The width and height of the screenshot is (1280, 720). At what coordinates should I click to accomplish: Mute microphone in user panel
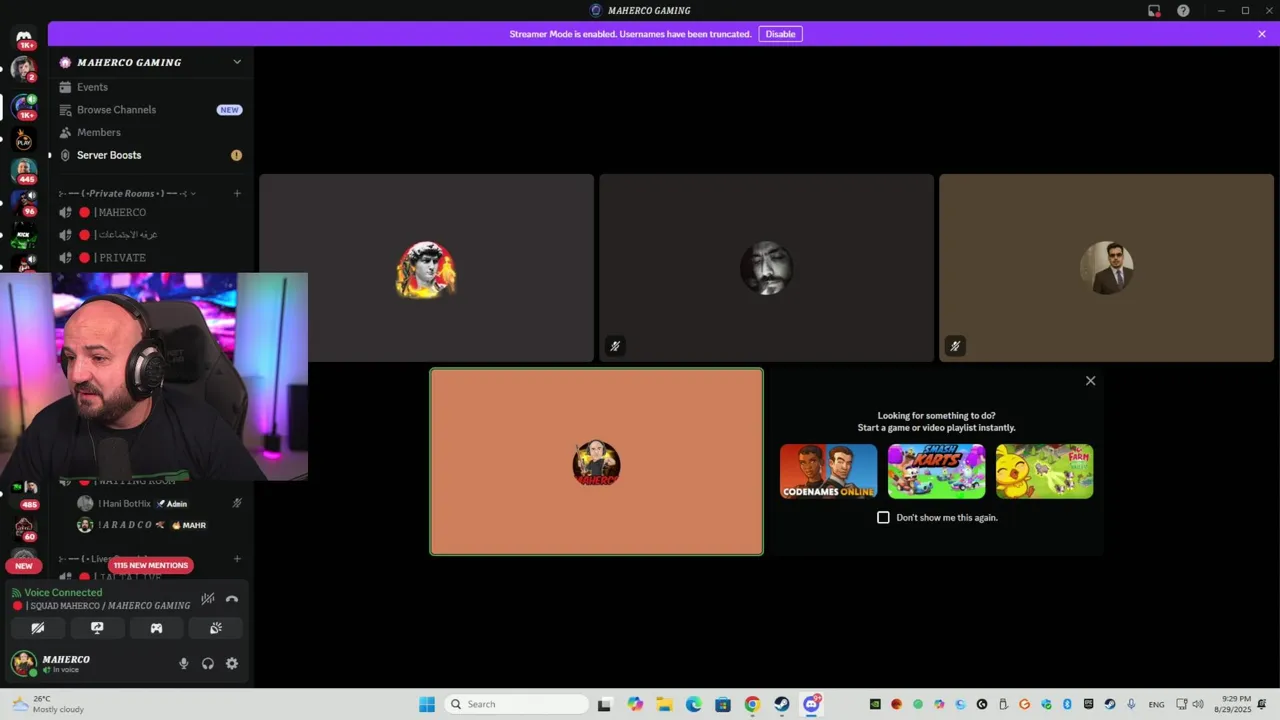tap(183, 663)
